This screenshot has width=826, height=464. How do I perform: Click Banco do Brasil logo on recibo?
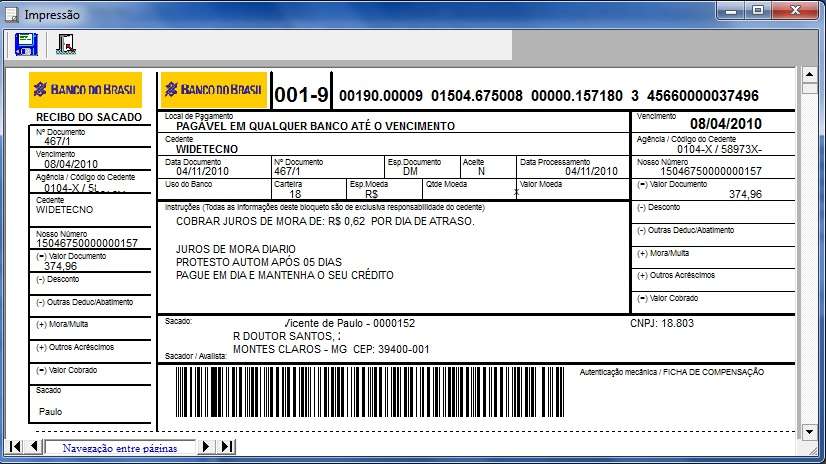(x=85, y=90)
